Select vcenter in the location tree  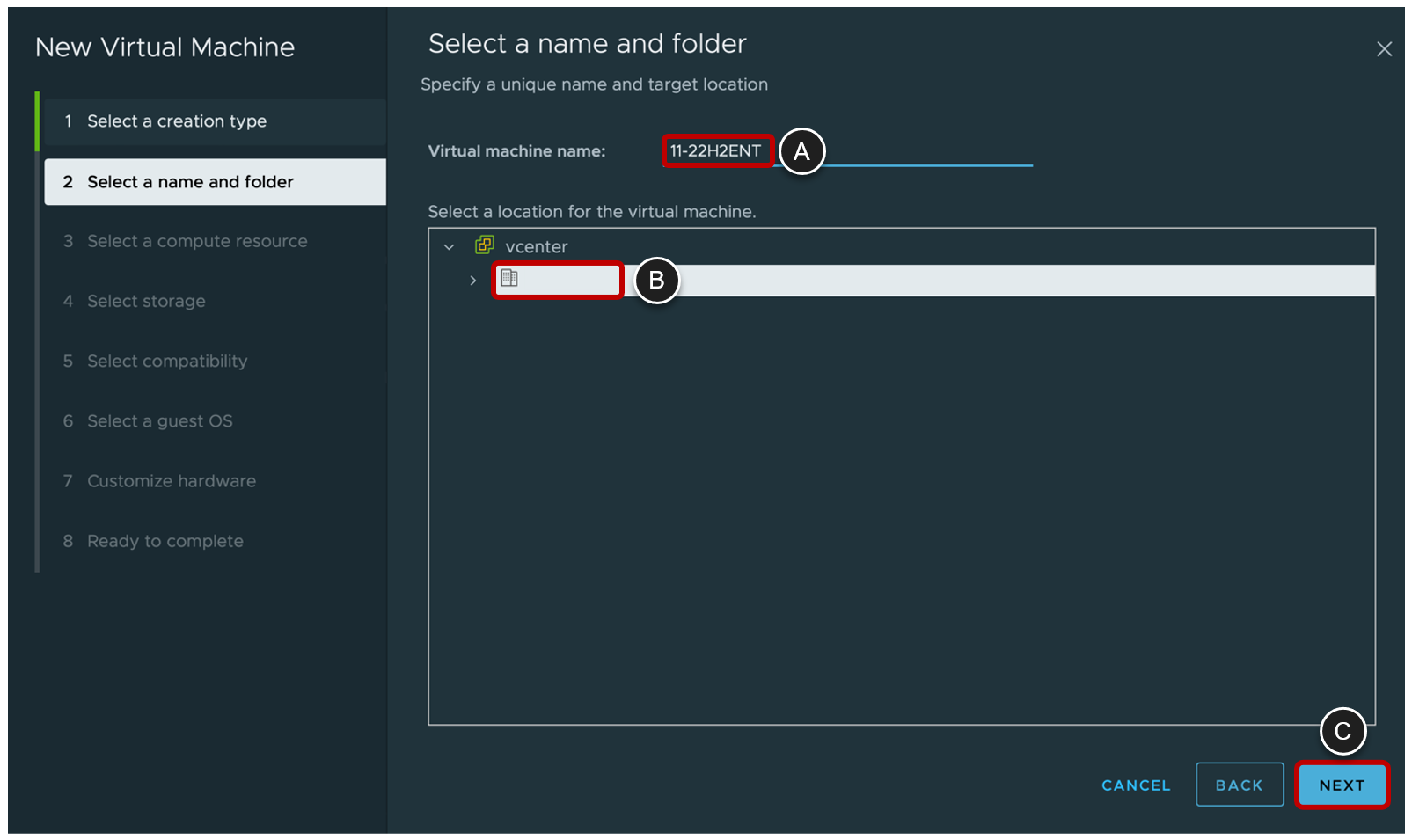536,246
